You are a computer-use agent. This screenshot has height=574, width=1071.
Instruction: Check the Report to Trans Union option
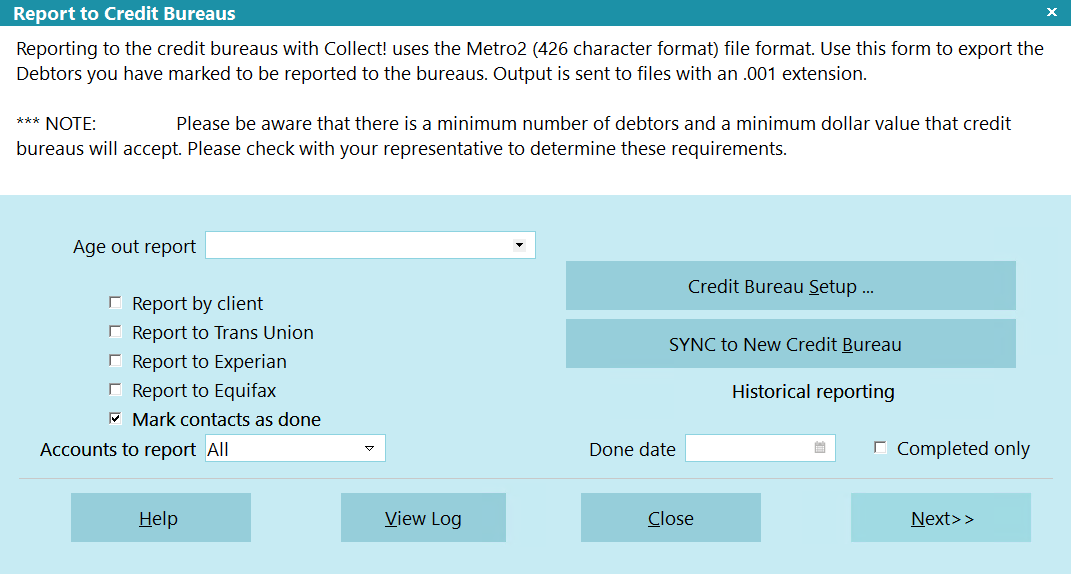coord(115,332)
